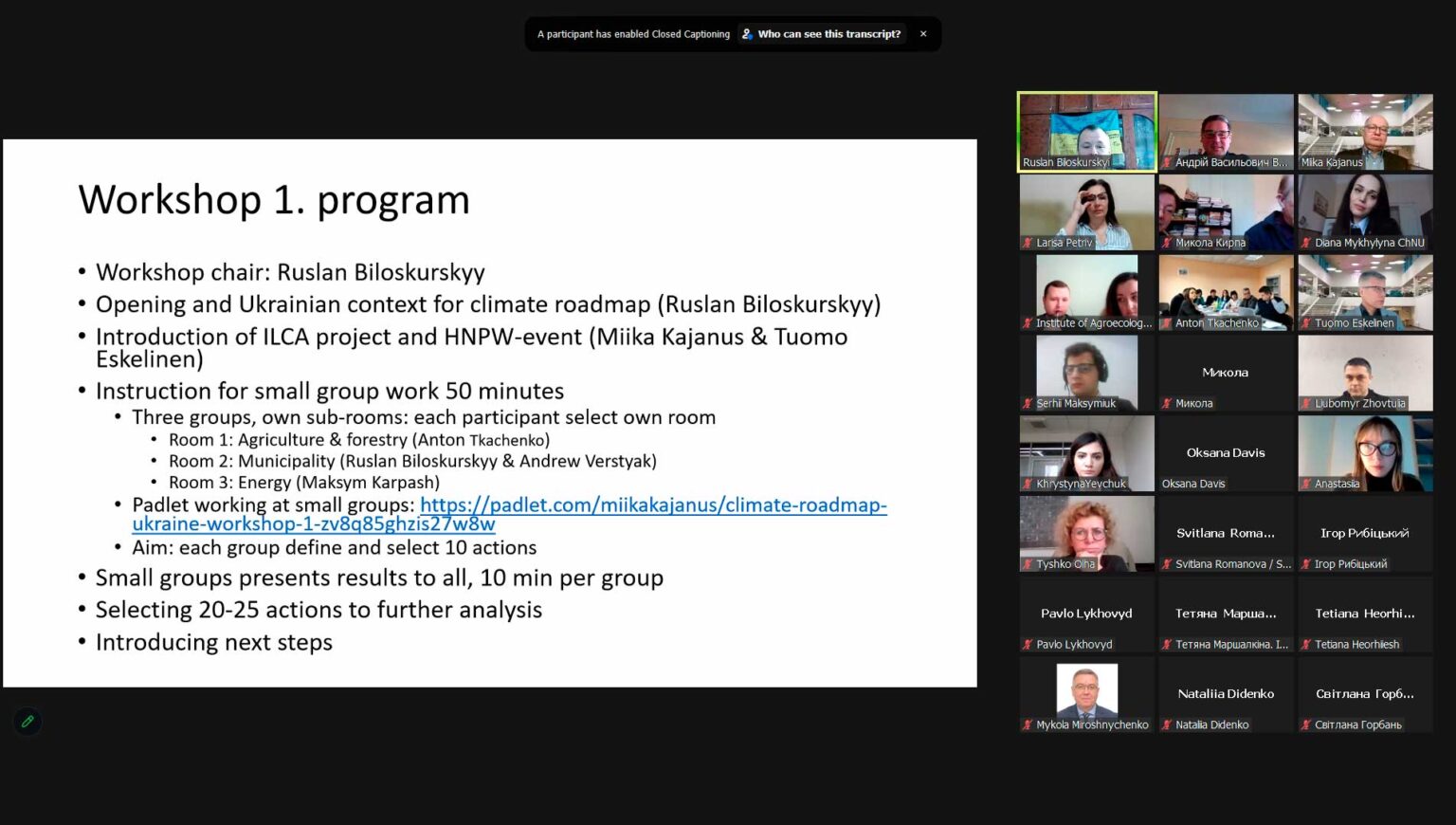Select Nataliia Didenko participant tile
The height and width of the screenshot is (825, 1456).
pos(1226,695)
